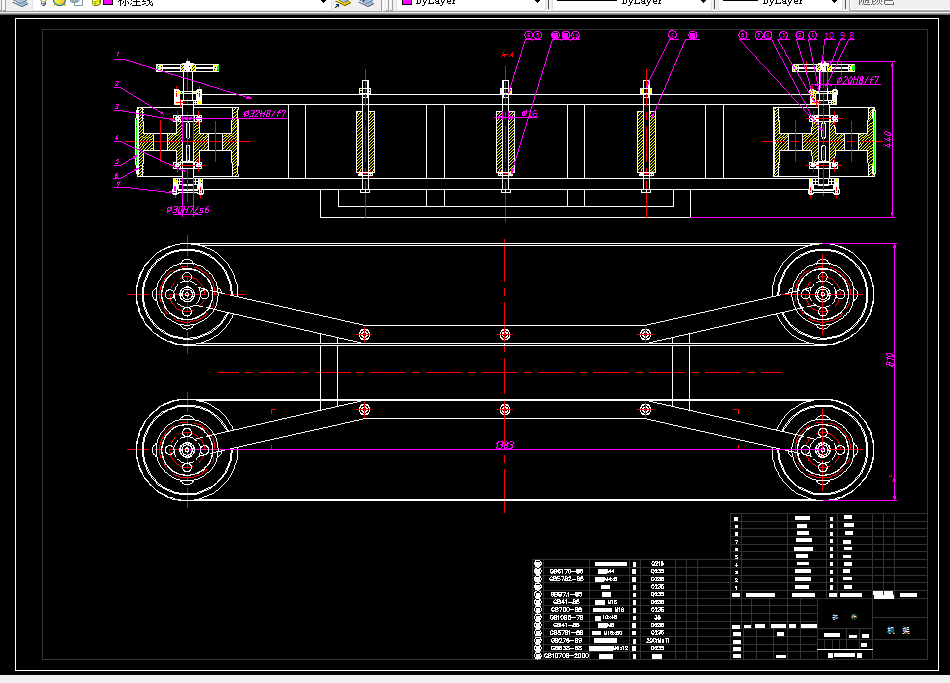The image size is (950, 683).
Task: Click the GB10708-2000 table cell
Action: click(566, 656)
